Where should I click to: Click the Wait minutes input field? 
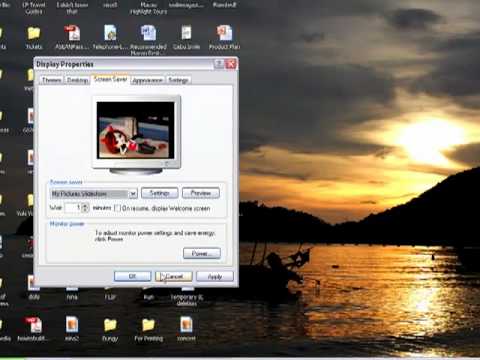coord(73,208)
